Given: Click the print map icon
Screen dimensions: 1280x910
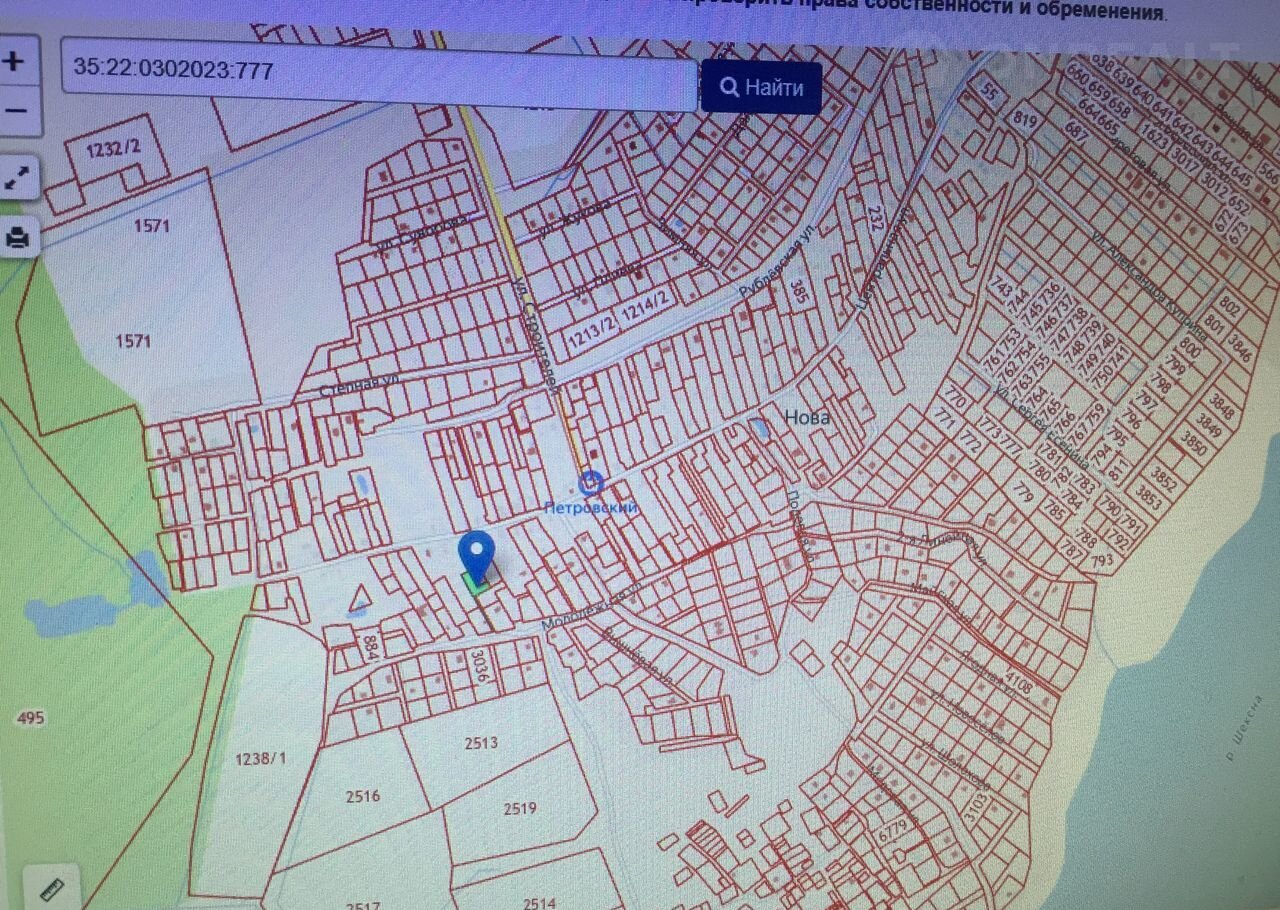Looking at the screenshot, I should point(18,238).
